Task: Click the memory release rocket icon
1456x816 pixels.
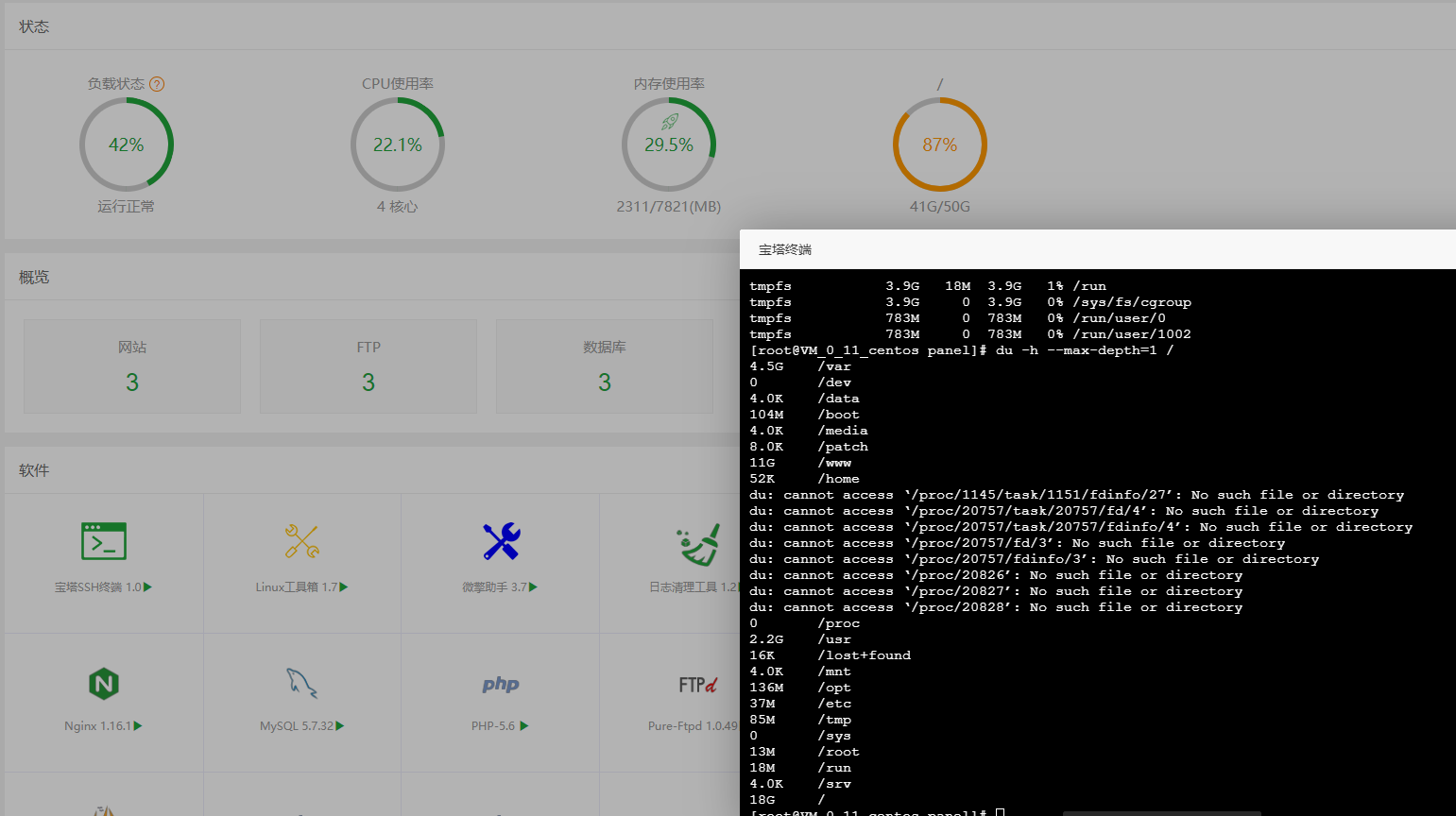Action: pos(670,122)
